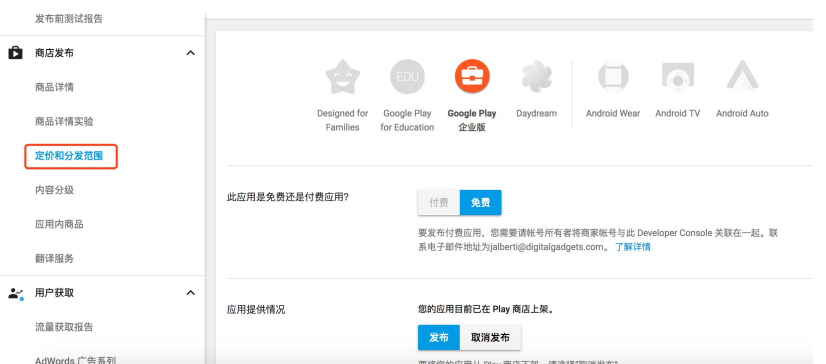
Task: Click the 商店发布 shopping bag icon
Action: click(x=15, y=53)
